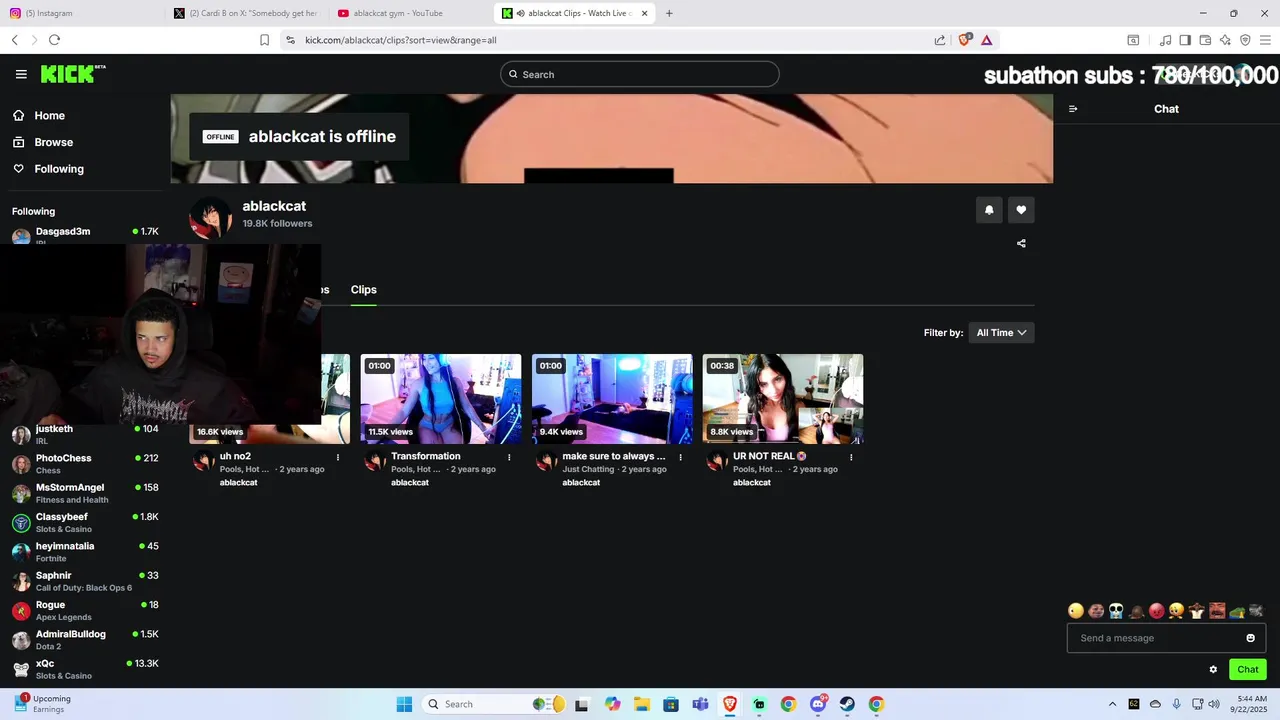Open heyimnatalia channel in Following list
This screenshot has height=720, width=1280.
[85, 552]
